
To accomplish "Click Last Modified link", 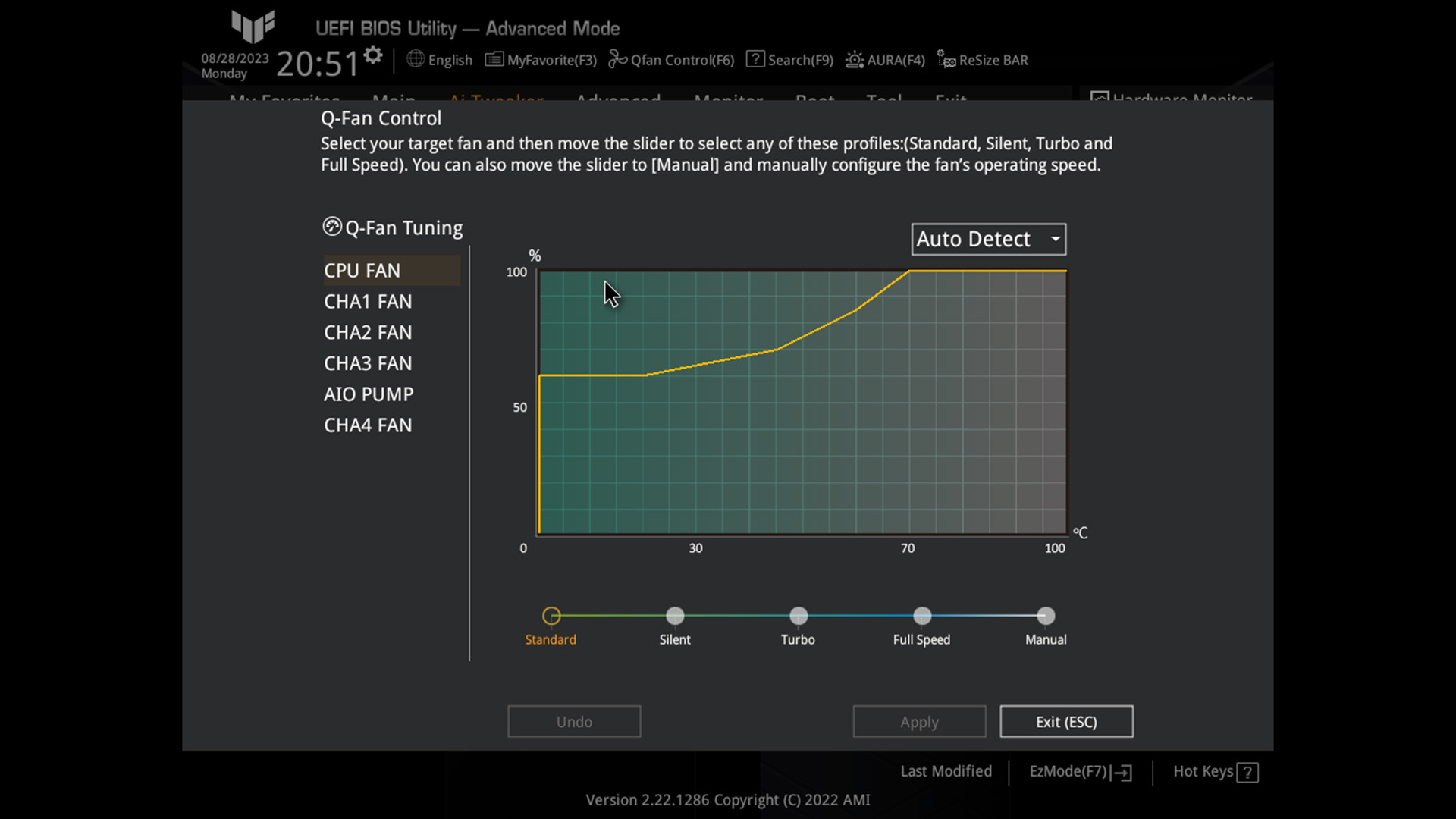I will (x=946, y=771).
